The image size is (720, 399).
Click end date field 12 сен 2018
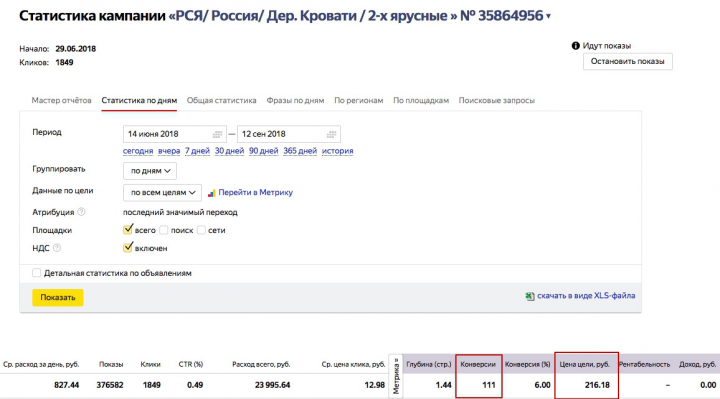pyautogui.click(x=289, y=134)
